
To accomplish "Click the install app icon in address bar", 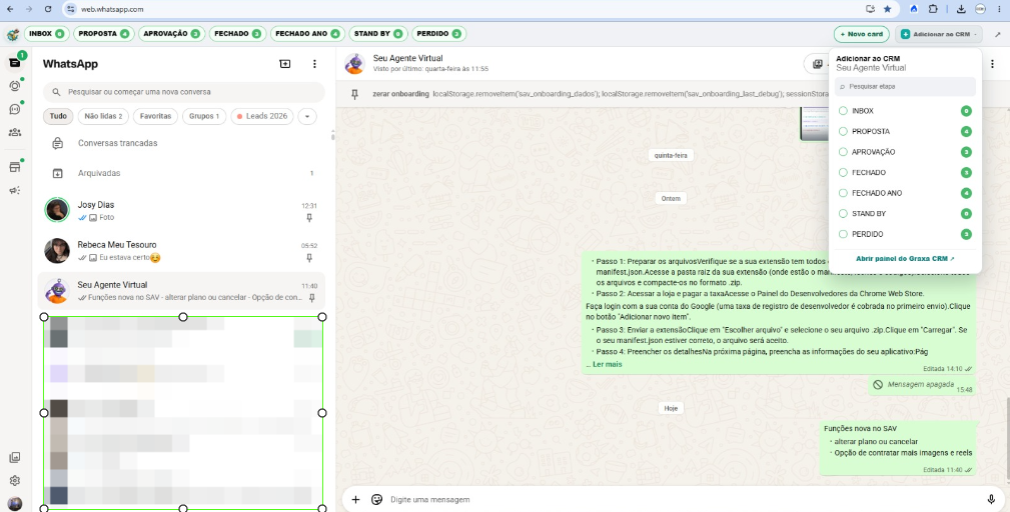I will pos(870,9).
